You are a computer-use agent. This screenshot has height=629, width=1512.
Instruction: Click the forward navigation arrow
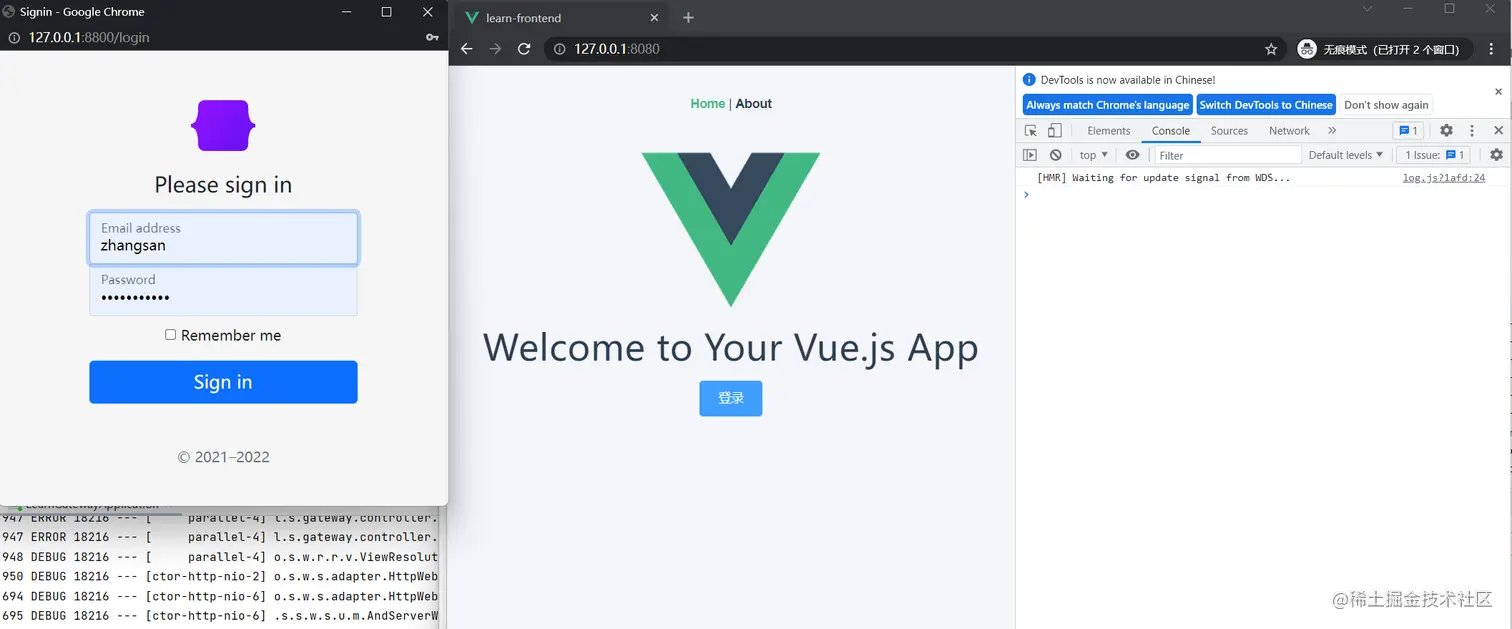click(495, 49)
